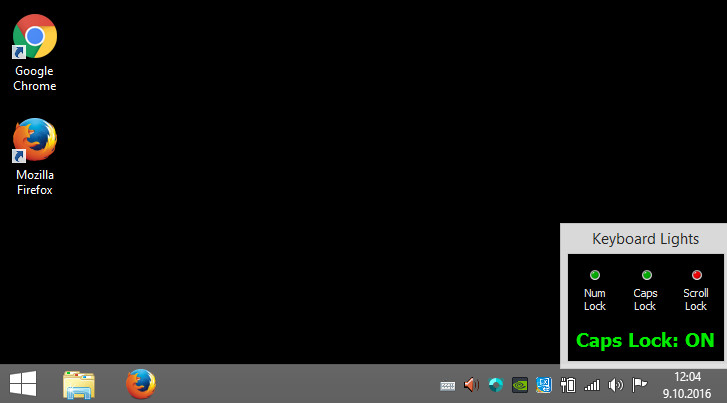Image resolution: width=727 pixels, height=403 pixels.
Task: Click the 'Scroll Lock' label
Action: (x=696, y=300)
